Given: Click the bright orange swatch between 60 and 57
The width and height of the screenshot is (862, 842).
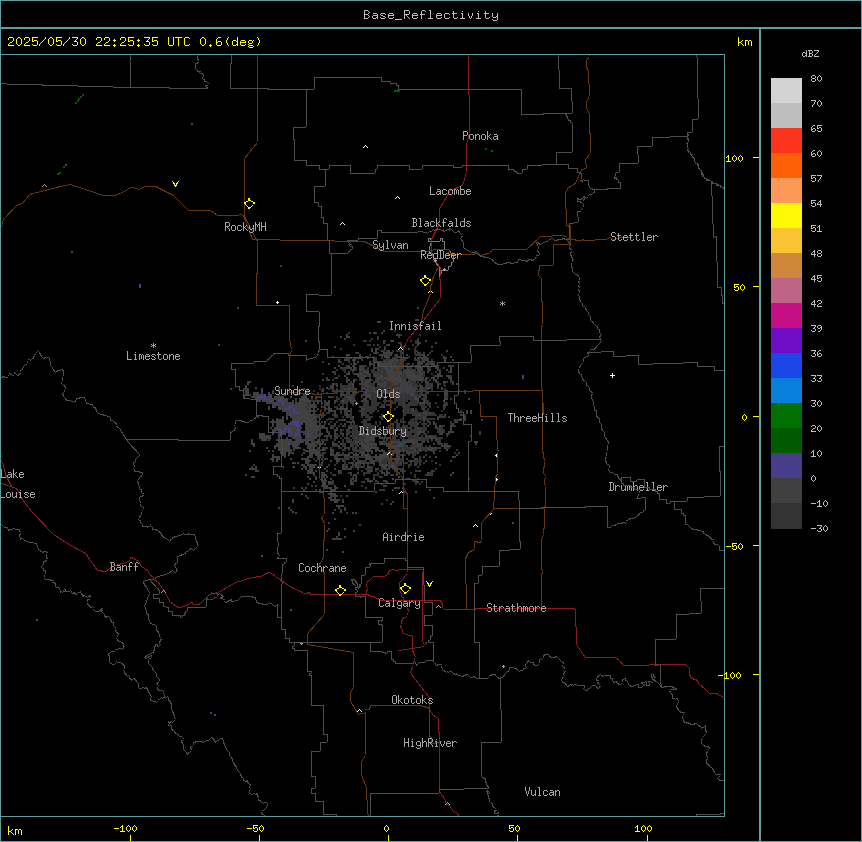Looking at the screenshot, I should [786, 165].
